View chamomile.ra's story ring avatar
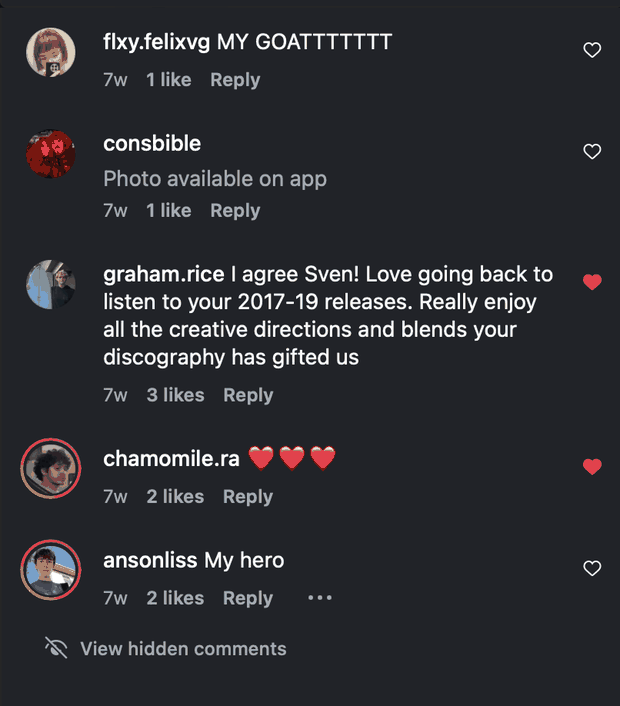The image size is (620, 706). click(x=50, y=468)
